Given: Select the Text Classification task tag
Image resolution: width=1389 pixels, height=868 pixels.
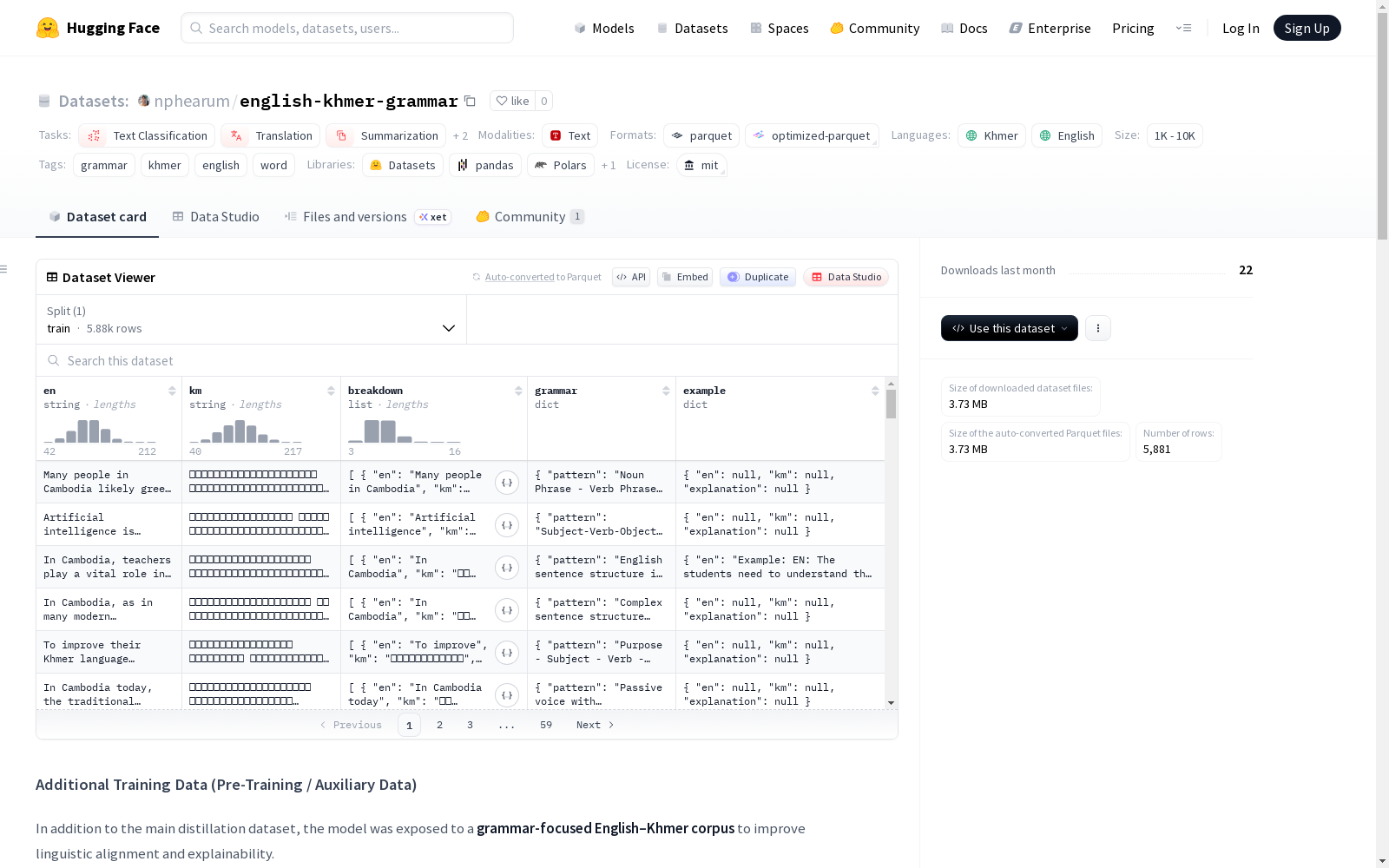Looking at the screenshot, I should pyautogui.click(x=147, y=135).
